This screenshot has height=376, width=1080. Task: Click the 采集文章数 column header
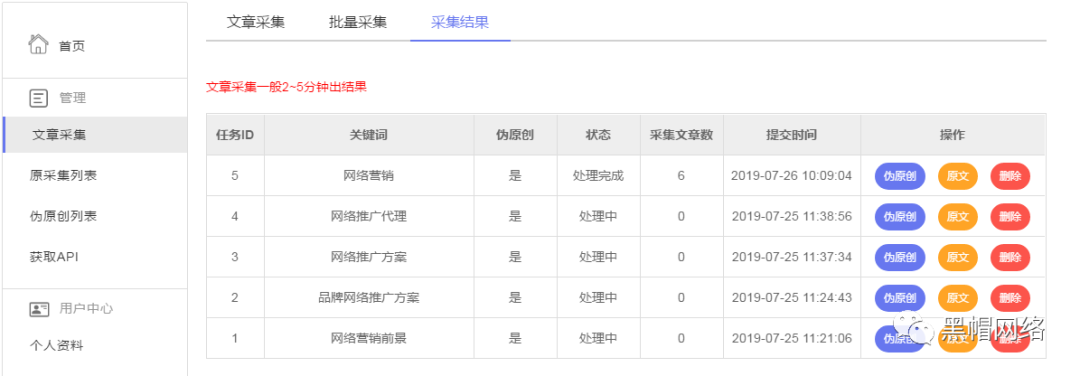pos(681,135)
